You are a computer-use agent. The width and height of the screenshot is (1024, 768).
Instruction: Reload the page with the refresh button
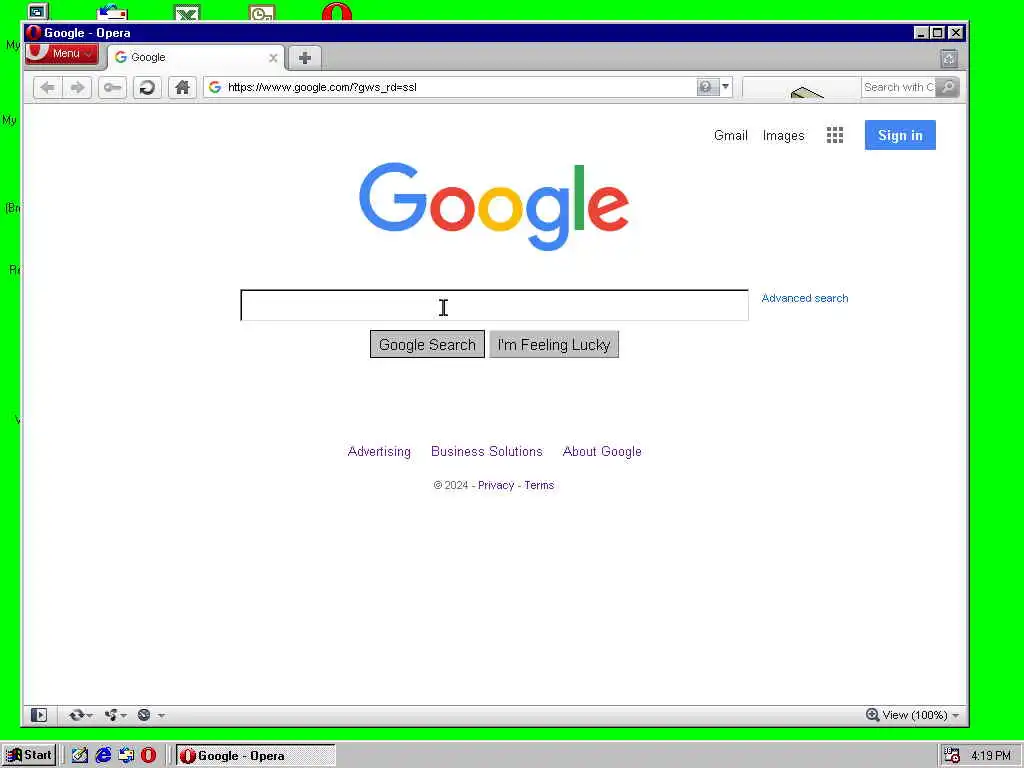click(148, 88)
